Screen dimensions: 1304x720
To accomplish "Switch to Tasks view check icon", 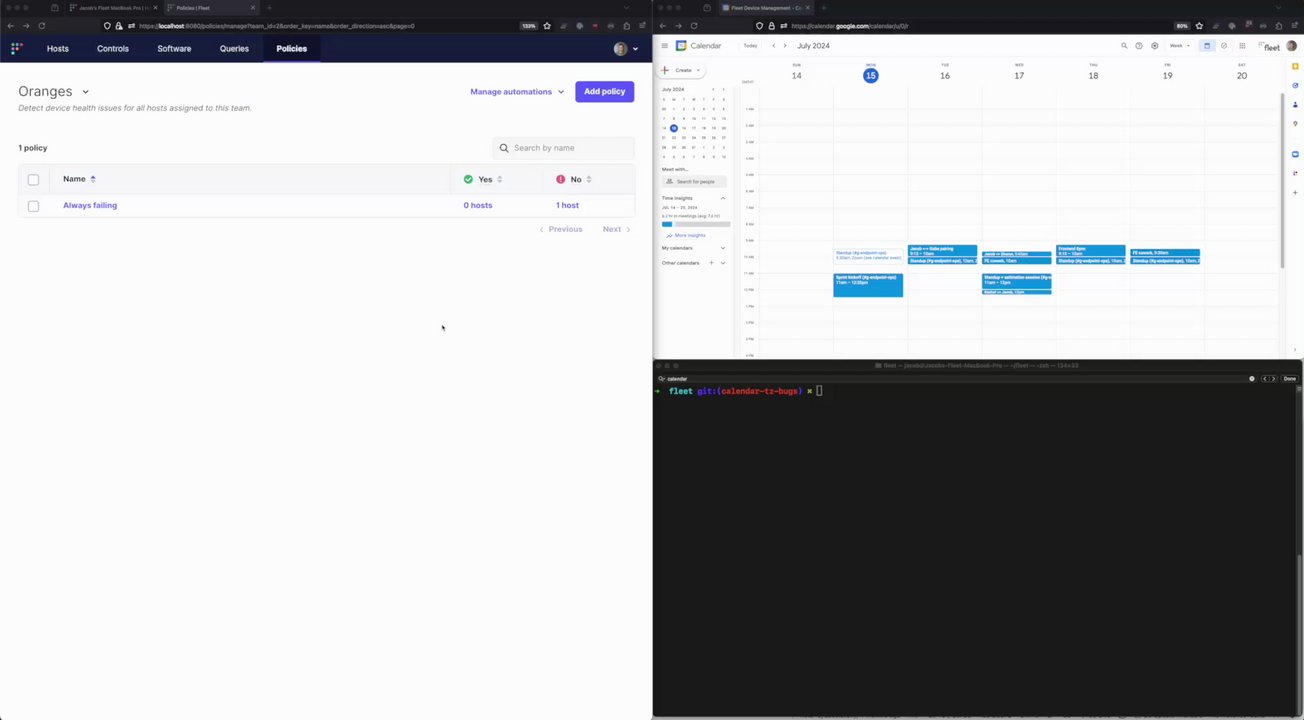I will tap(1223, 46).
